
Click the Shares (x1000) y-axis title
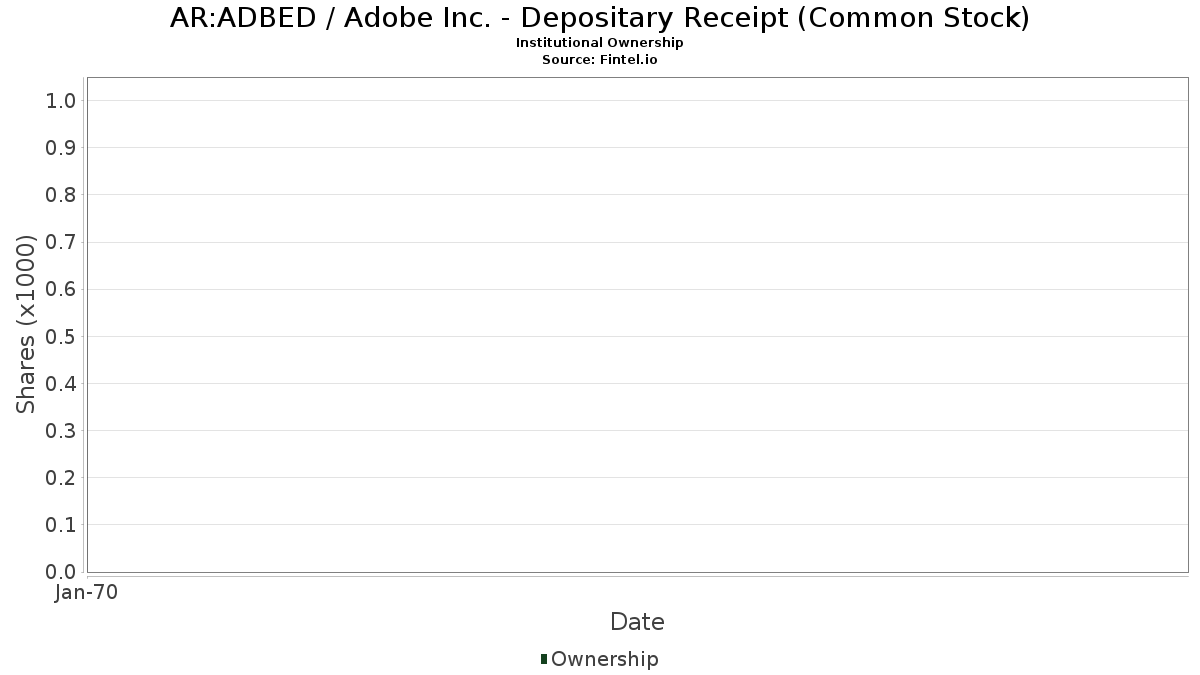click(x=26, y=324)
